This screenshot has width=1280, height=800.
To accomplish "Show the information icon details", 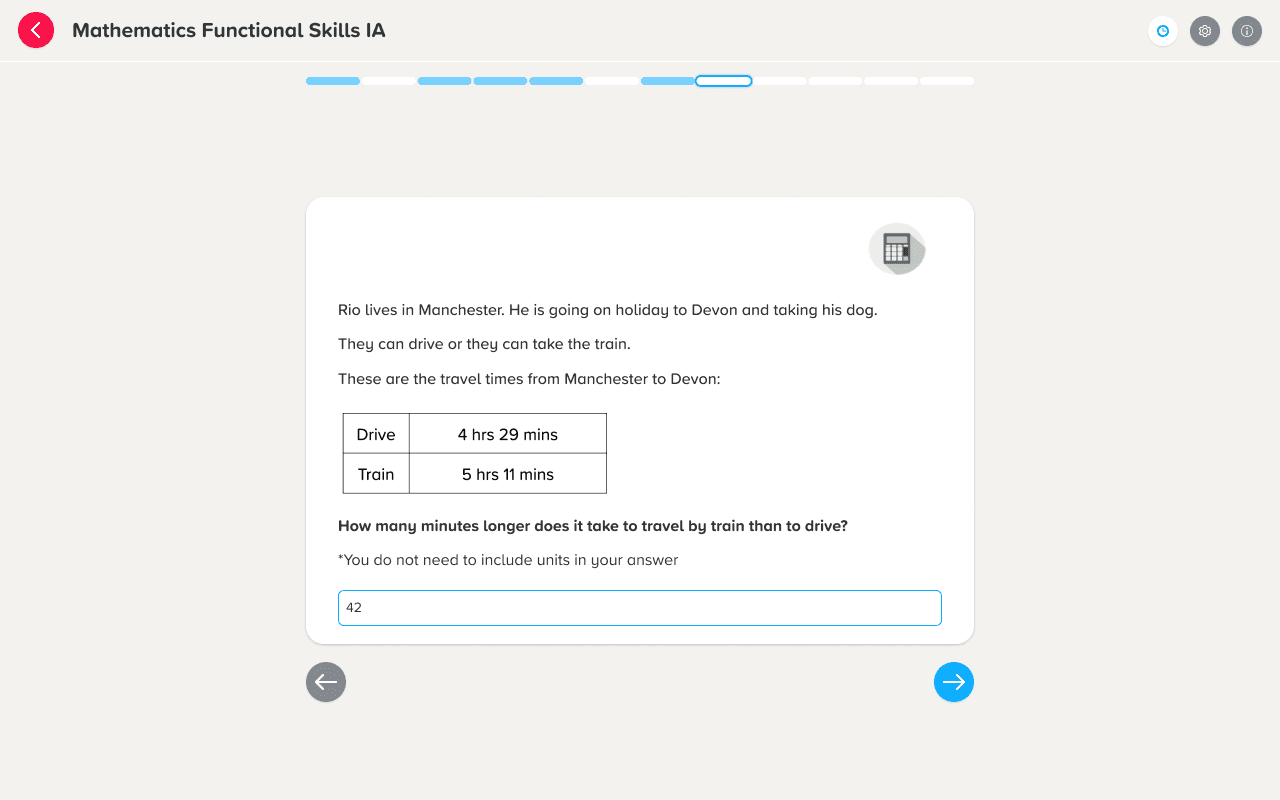I will point(1247,31).
